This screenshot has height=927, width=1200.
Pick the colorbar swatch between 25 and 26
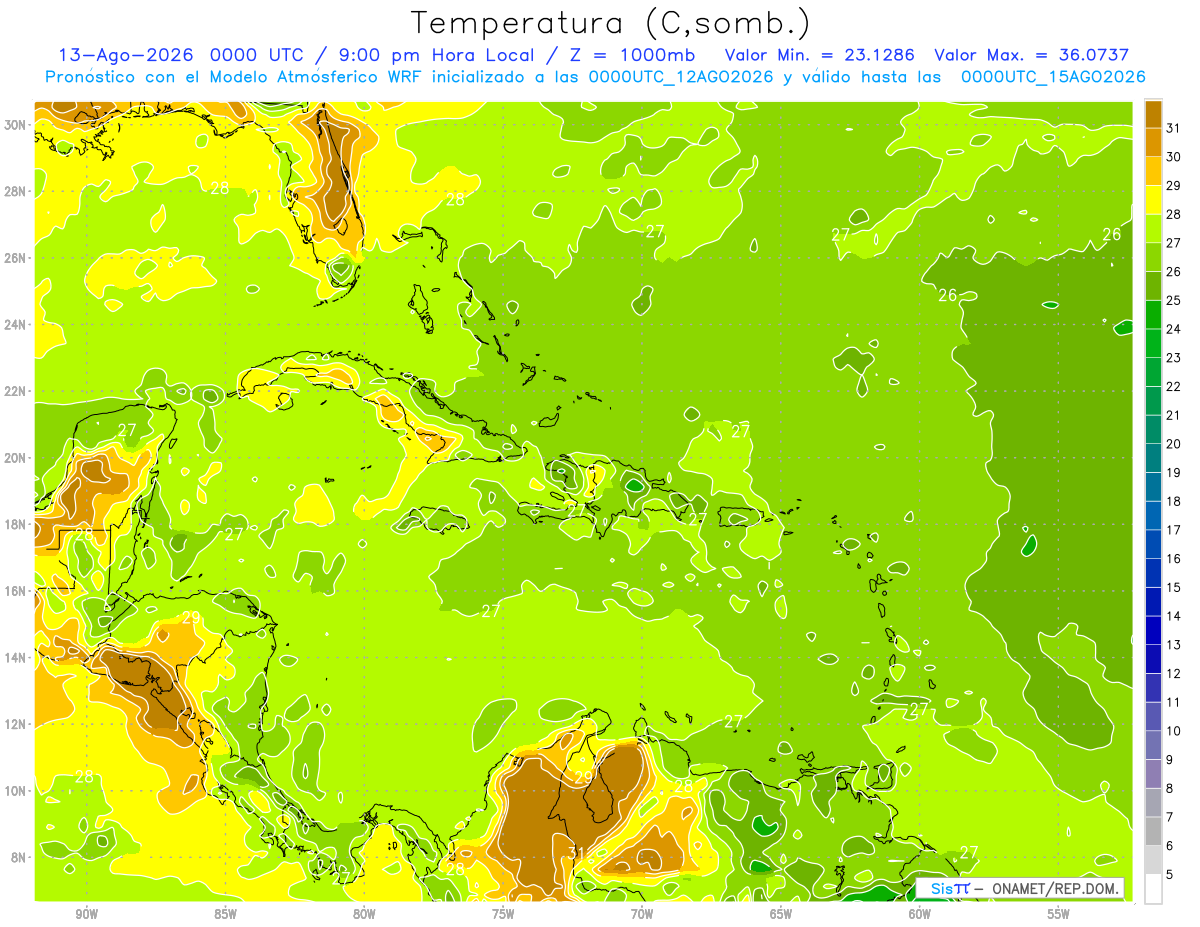click(x=1154, y=286)
